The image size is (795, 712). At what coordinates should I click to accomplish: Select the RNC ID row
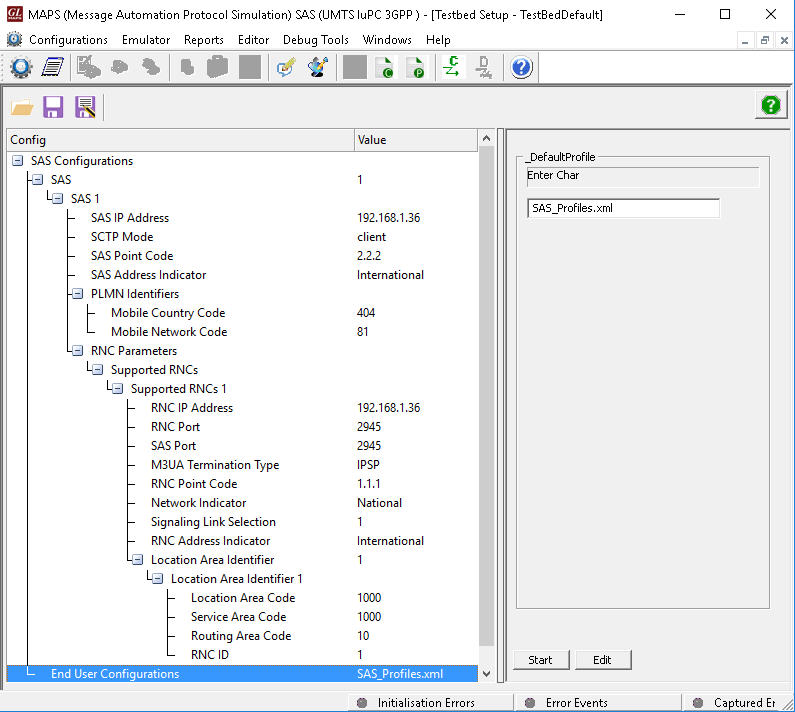point(242,655)
